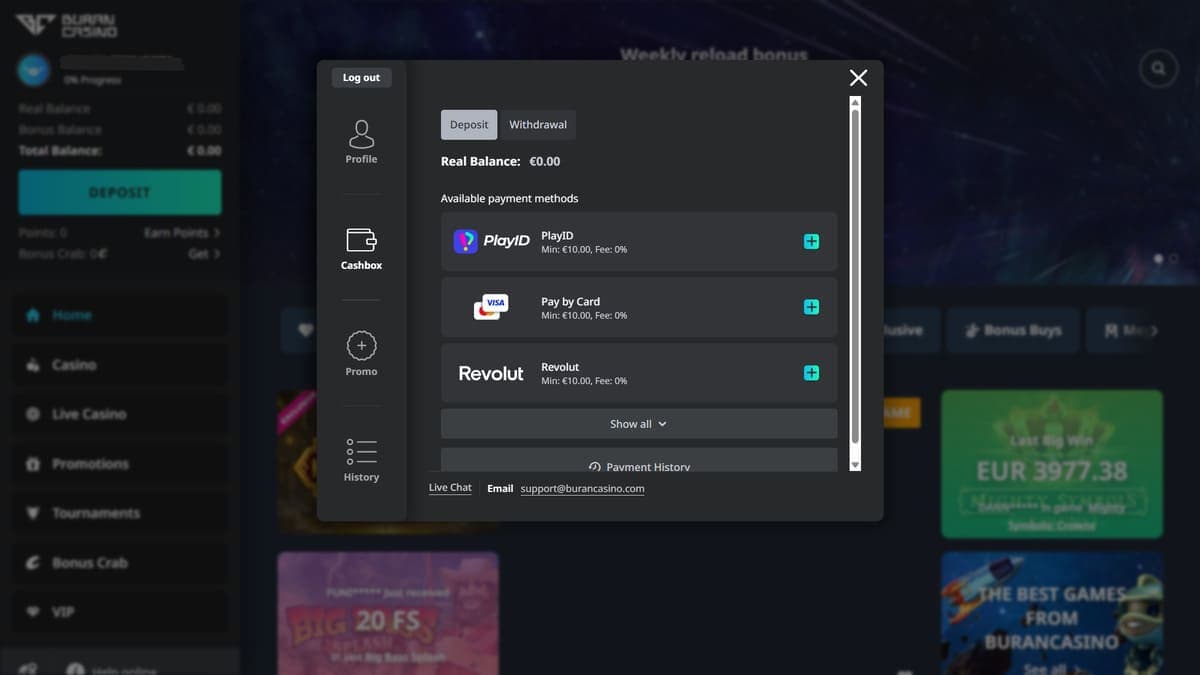The image size is (1200, 675).
Task: Open Promotions in left sidebar
Action: (x=118, y=464)
